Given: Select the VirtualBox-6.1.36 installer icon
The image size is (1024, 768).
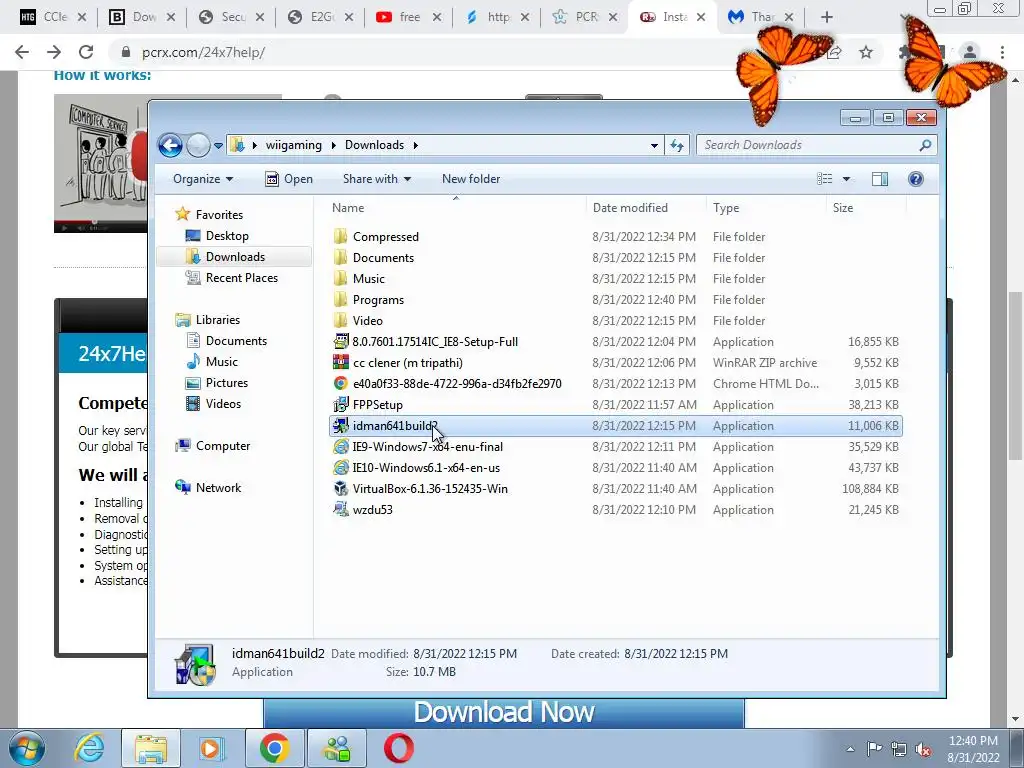Looking at the screenshot, I should click(340, 488).
